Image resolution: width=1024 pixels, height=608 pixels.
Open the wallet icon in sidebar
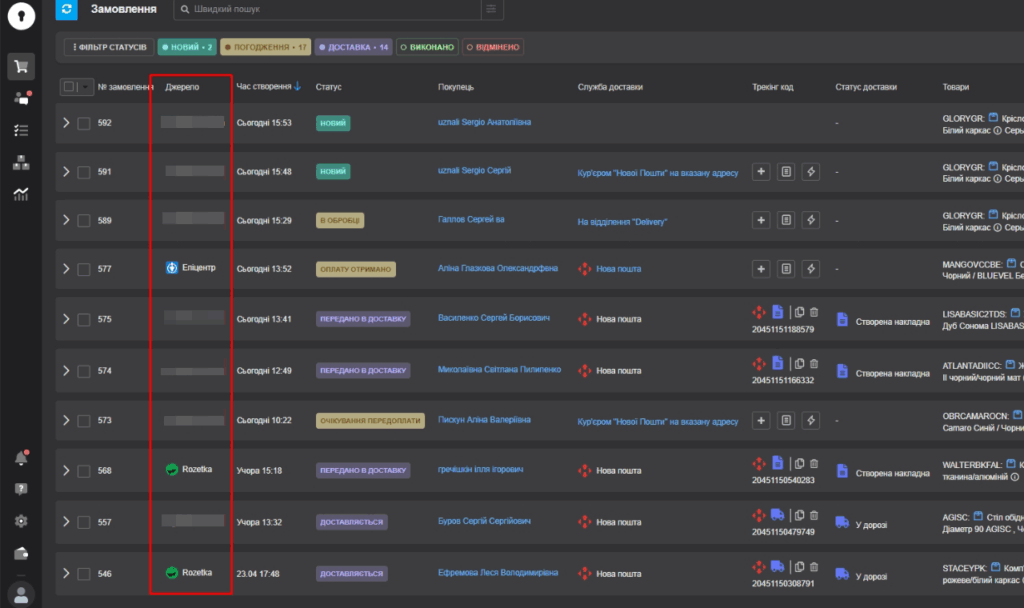[x=21, y=553]
